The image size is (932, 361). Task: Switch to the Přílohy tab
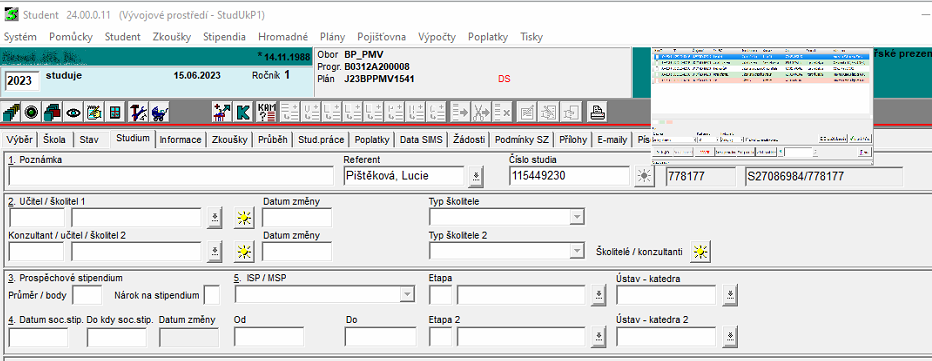[573, 140]
